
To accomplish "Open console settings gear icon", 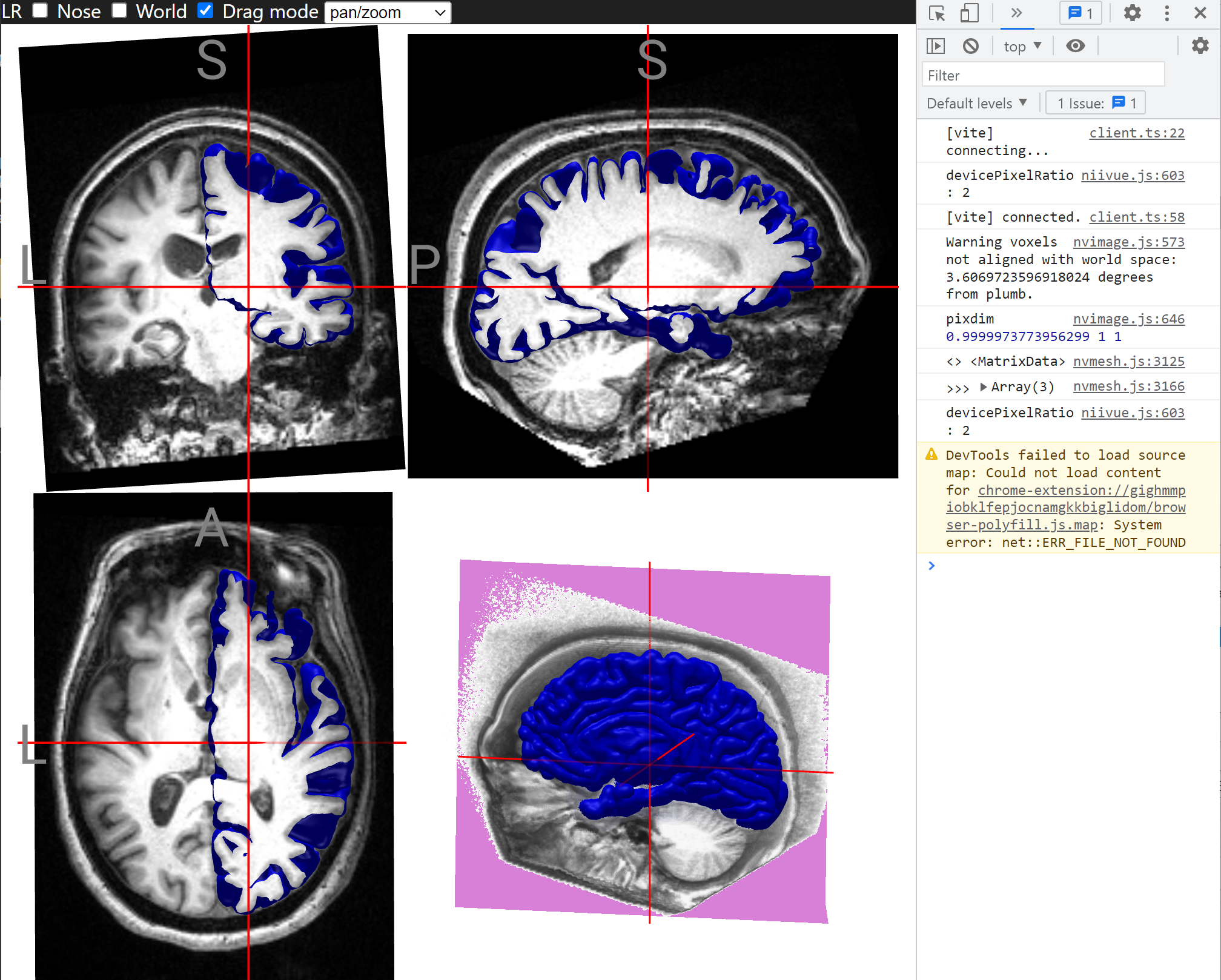I will (1200, 46).
